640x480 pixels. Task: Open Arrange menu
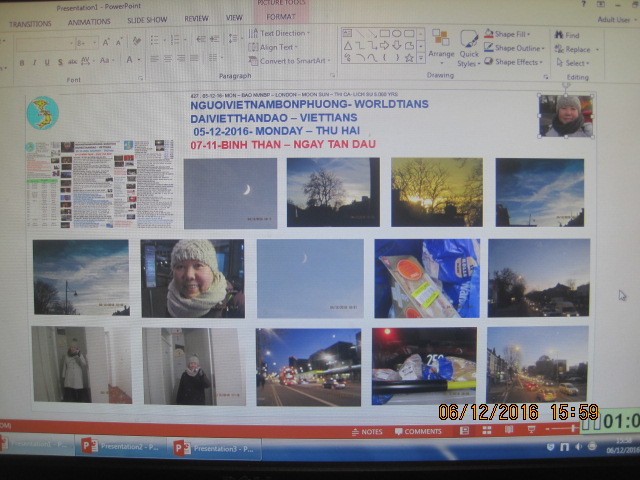(x=441, y=47)
